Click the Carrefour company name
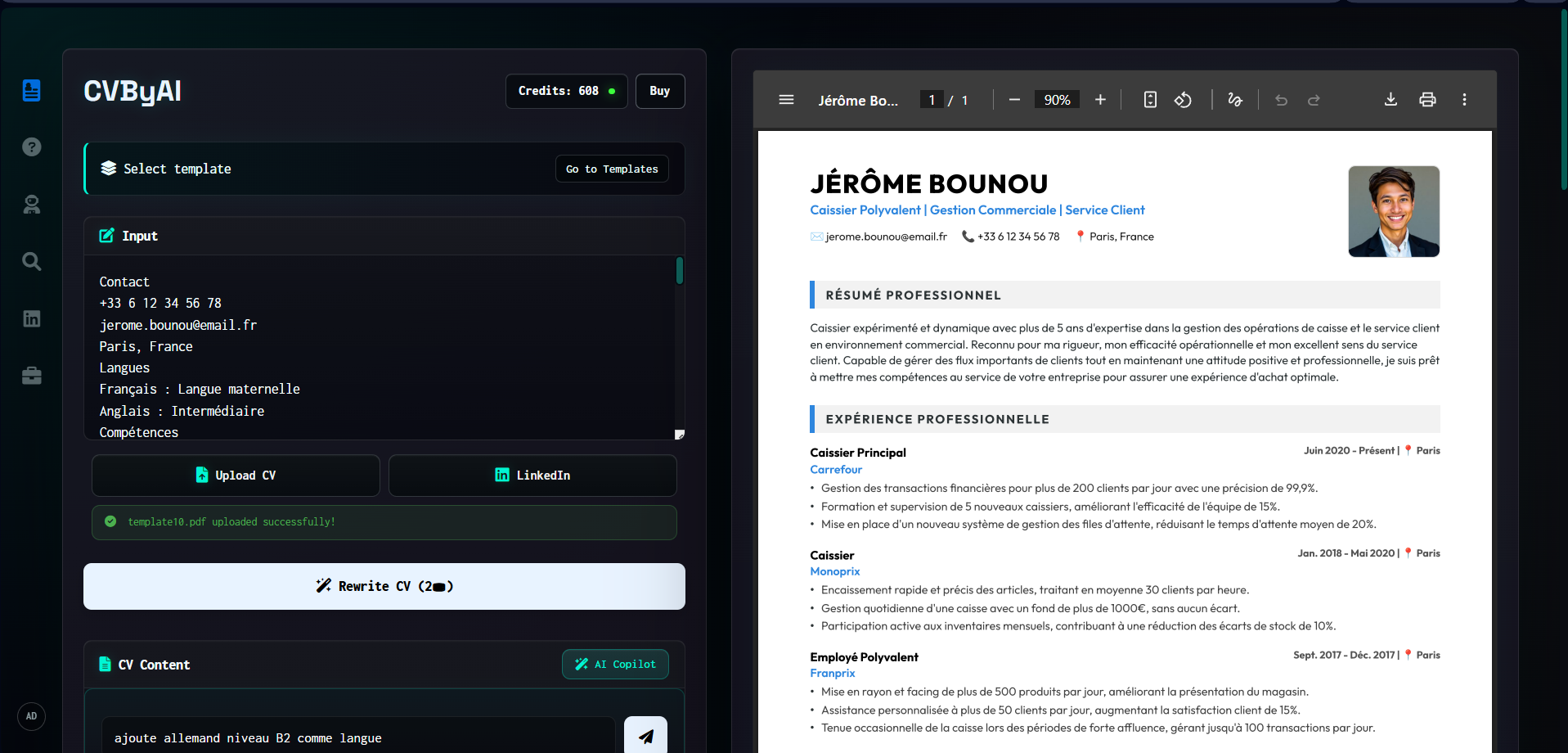 (836, 470)
